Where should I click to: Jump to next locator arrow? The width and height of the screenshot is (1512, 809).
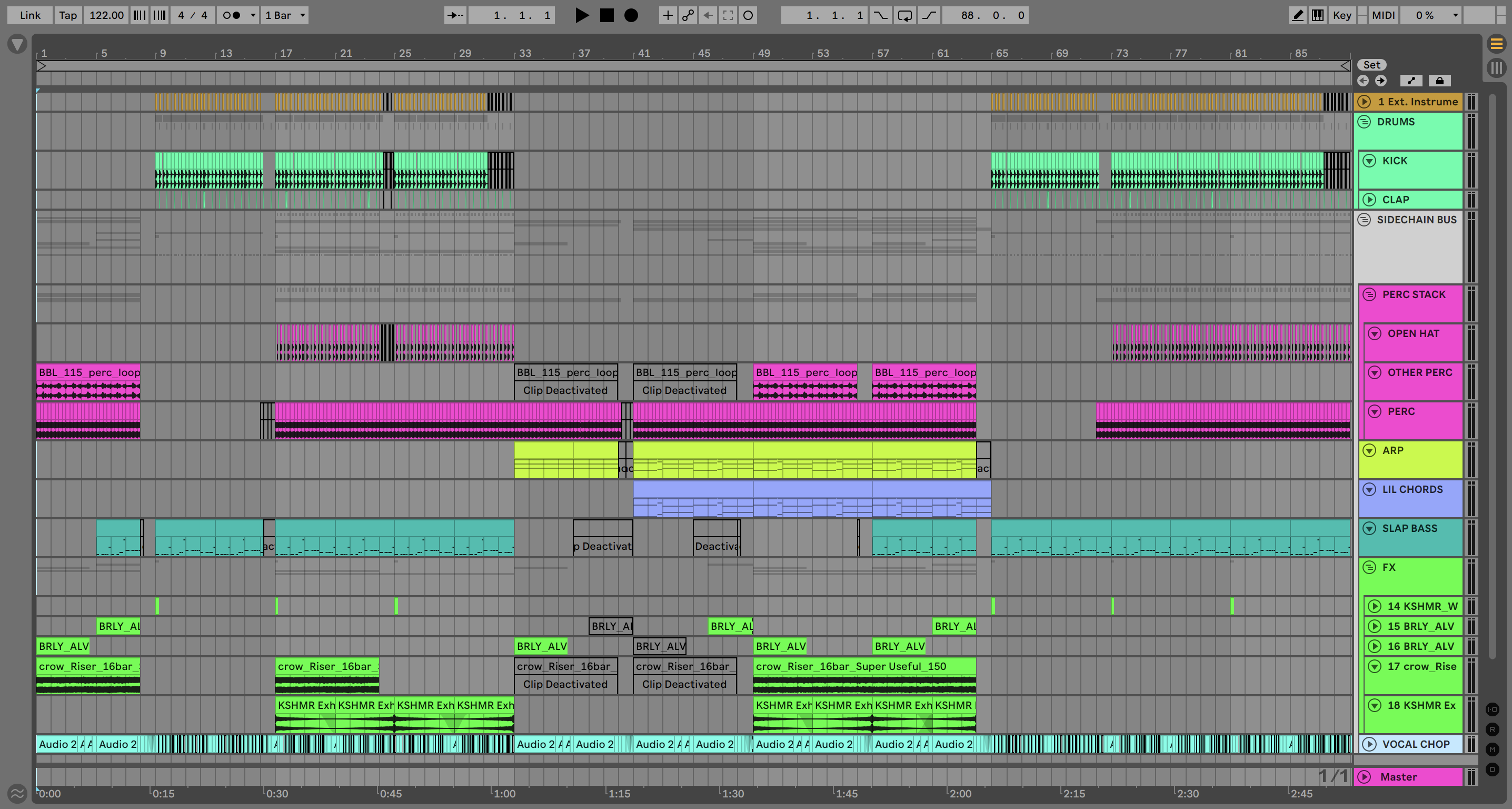[x=1380, y=81]
